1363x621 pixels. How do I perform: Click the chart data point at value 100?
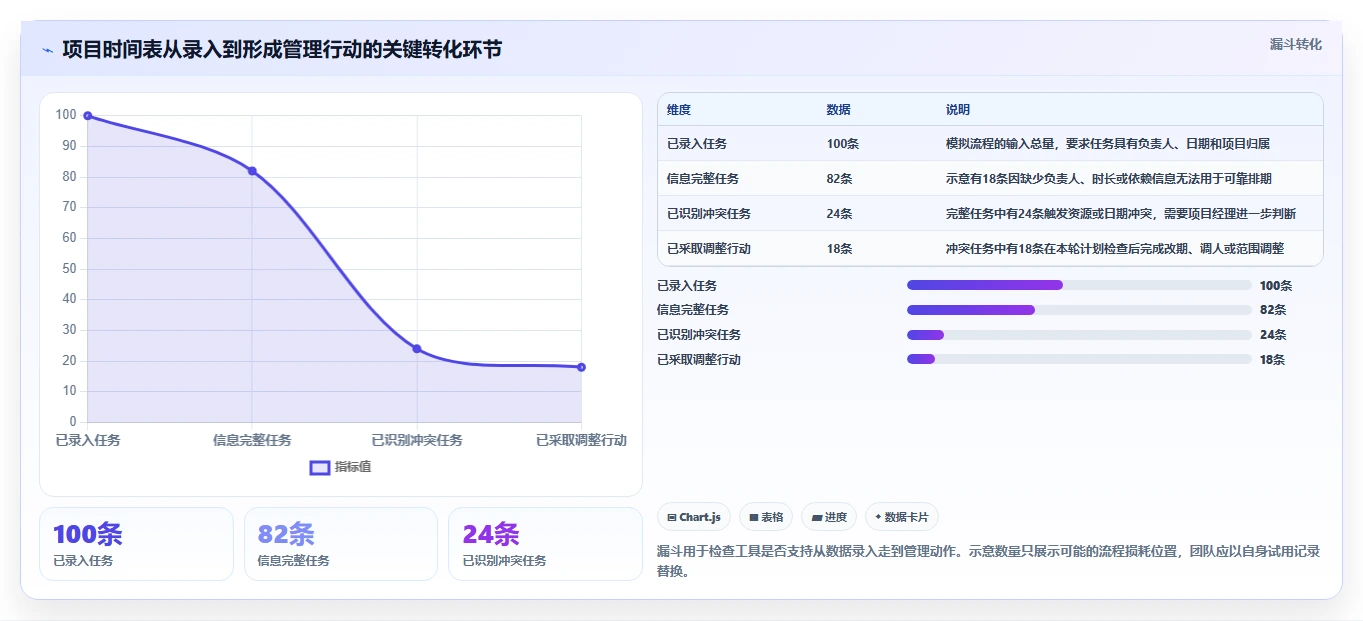tap(88, 116)
